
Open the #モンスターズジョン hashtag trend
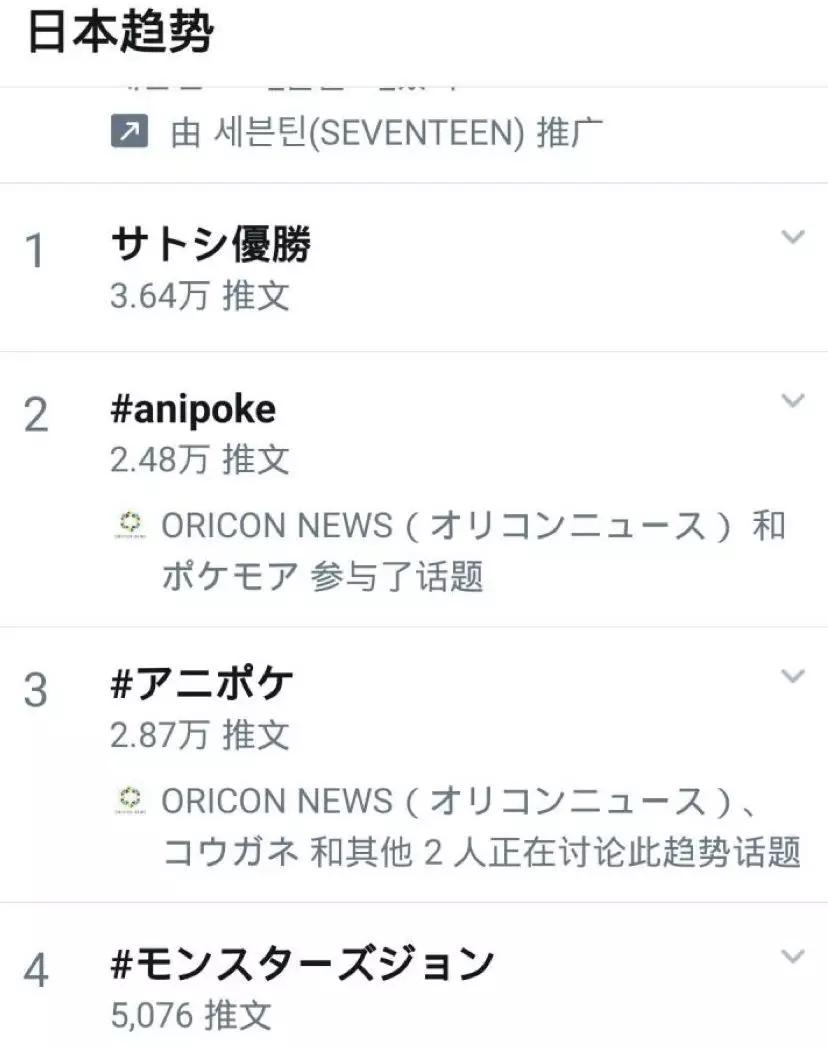pos(302,964)
